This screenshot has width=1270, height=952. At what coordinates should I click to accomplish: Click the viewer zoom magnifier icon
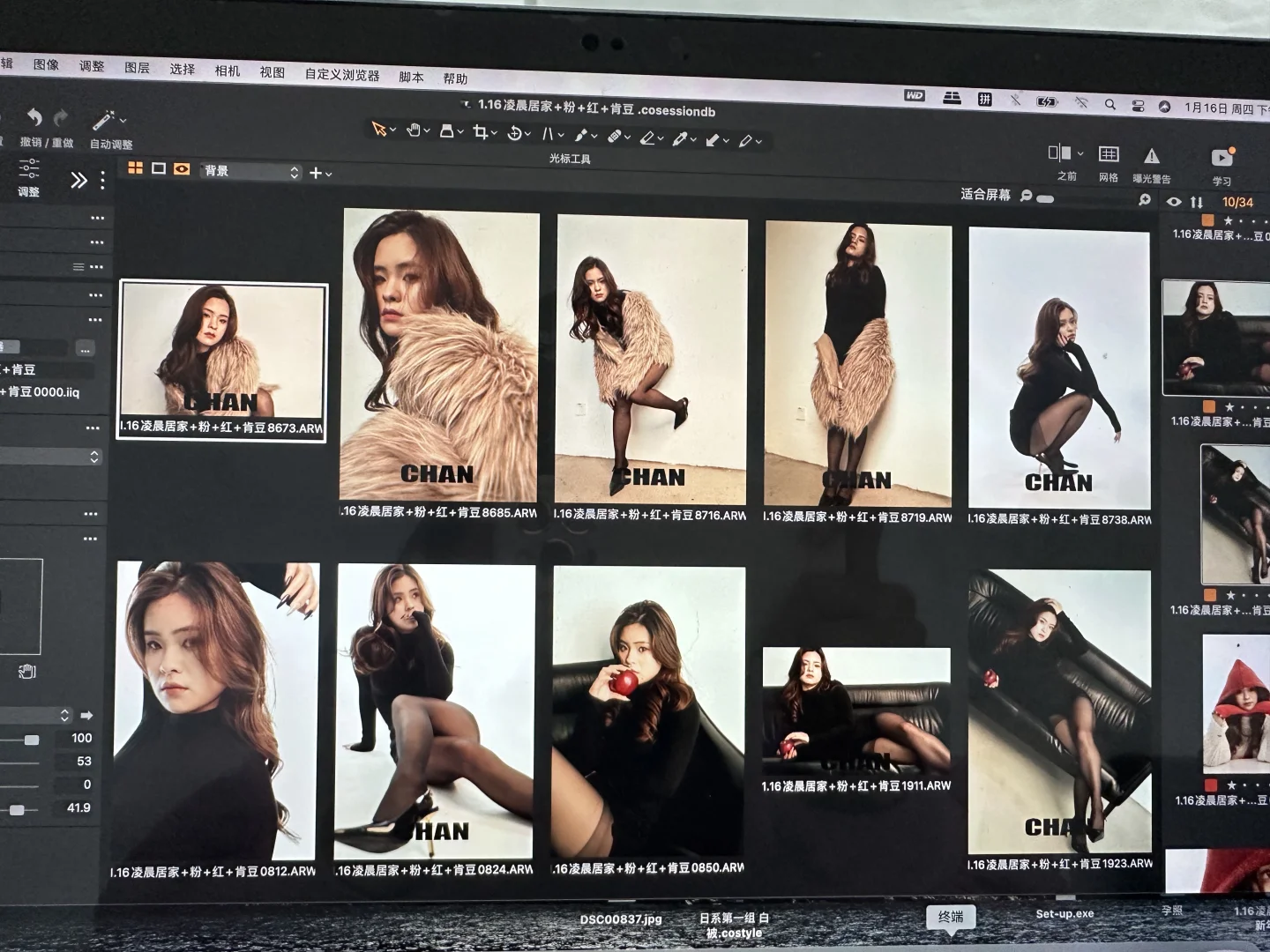click(x=1027, y=196)
